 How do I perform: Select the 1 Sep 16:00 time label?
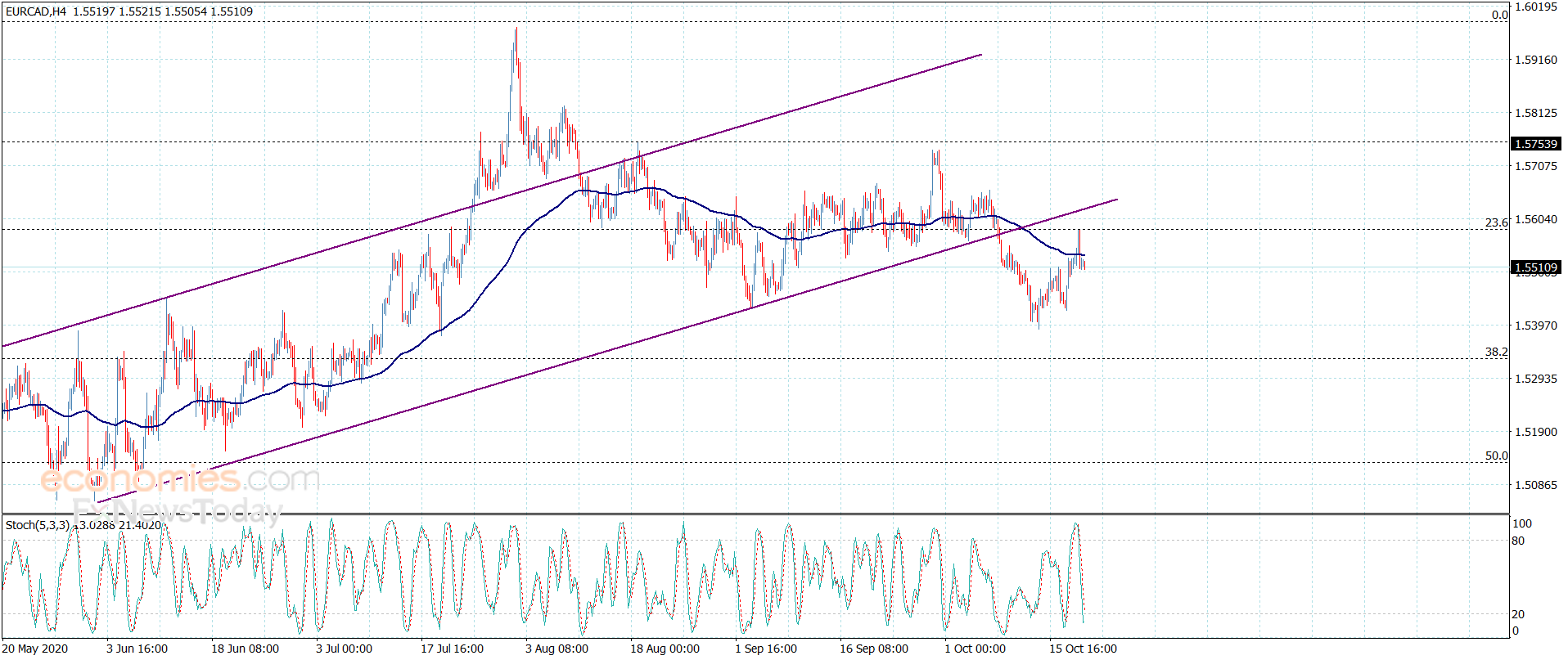coord(766,649)
